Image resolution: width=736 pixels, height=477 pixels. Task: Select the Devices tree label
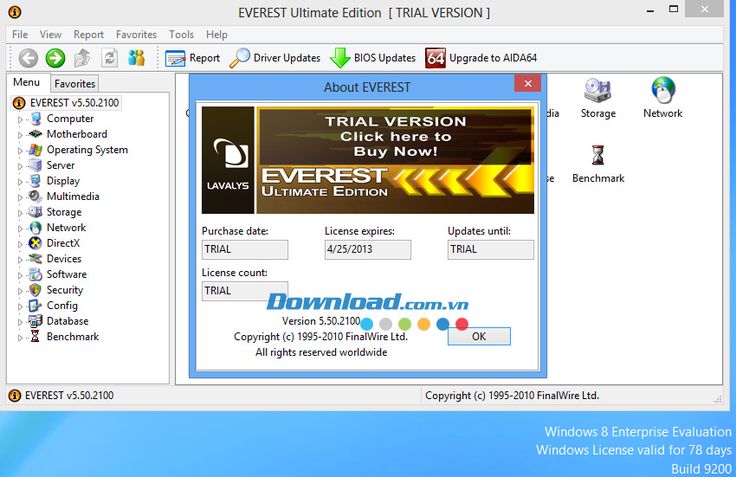(x=64, y=259)
